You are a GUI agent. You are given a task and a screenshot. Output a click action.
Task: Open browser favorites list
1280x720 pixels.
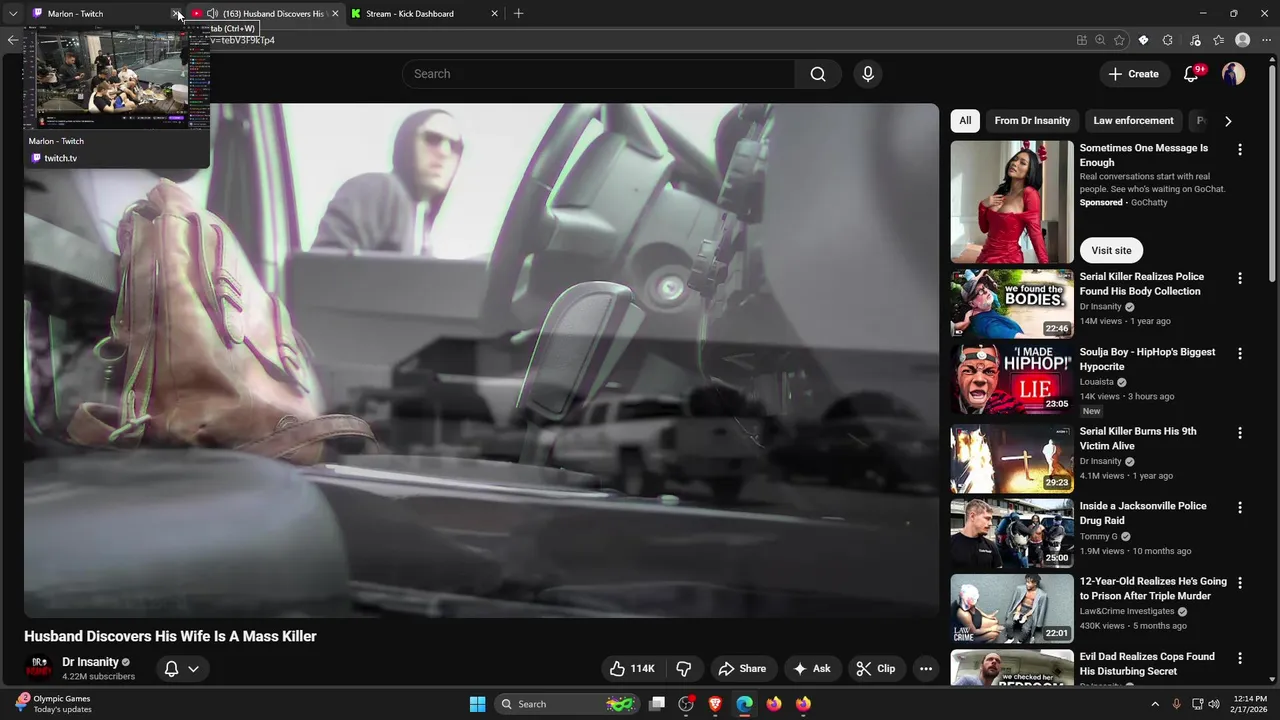[1218, 40]
